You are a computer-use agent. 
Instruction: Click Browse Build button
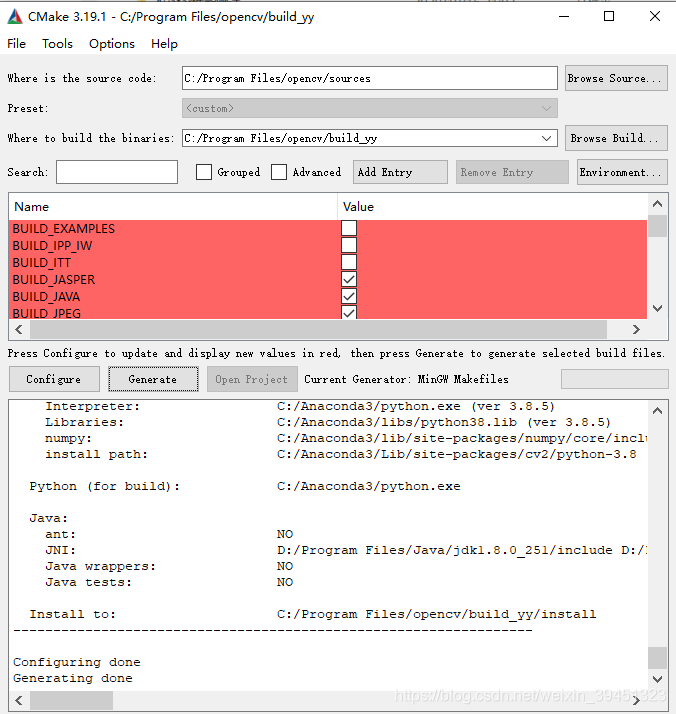616,138
